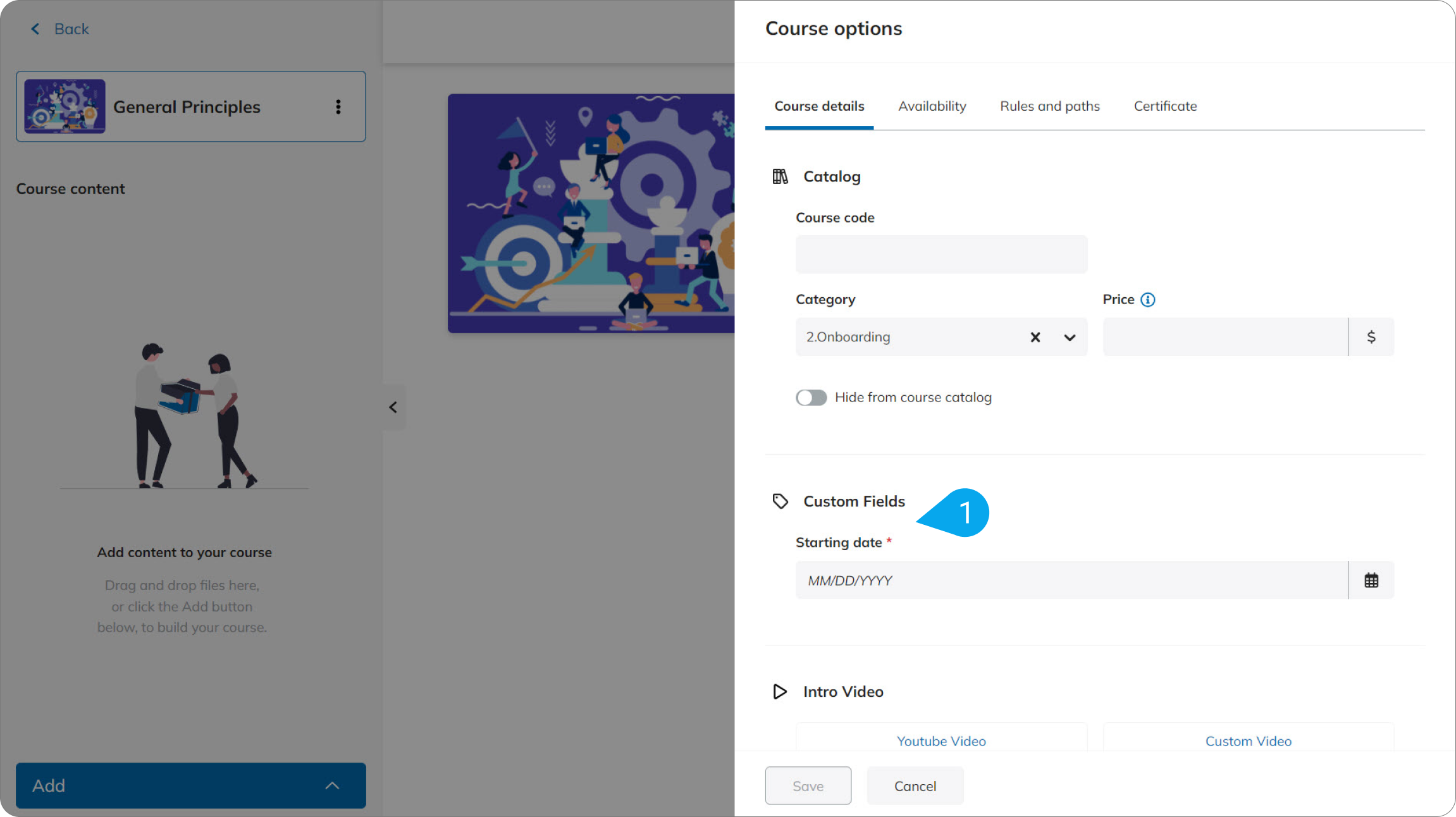The image size is (1456, 817).
Task: Click the Back arrow icon
Action: pyautogui.click(x=35, y=29)
